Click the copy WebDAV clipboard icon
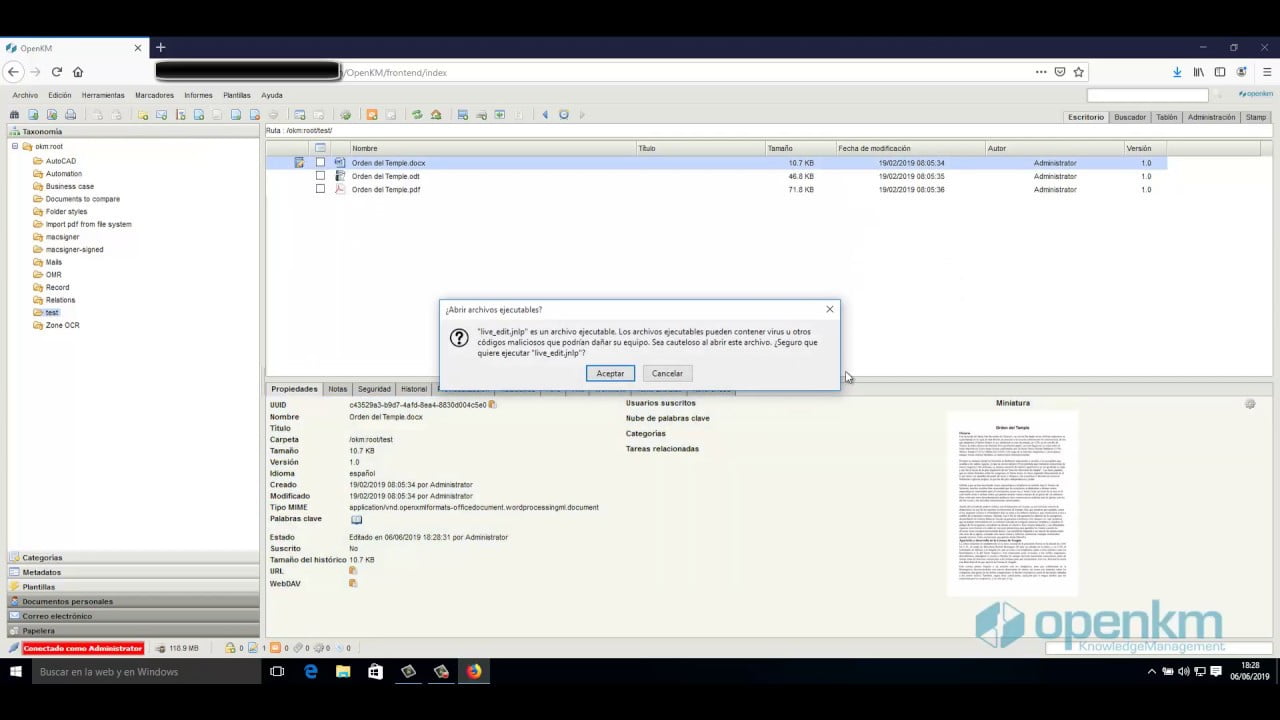This screenshot has width=1280, height=720. [352, 583]
